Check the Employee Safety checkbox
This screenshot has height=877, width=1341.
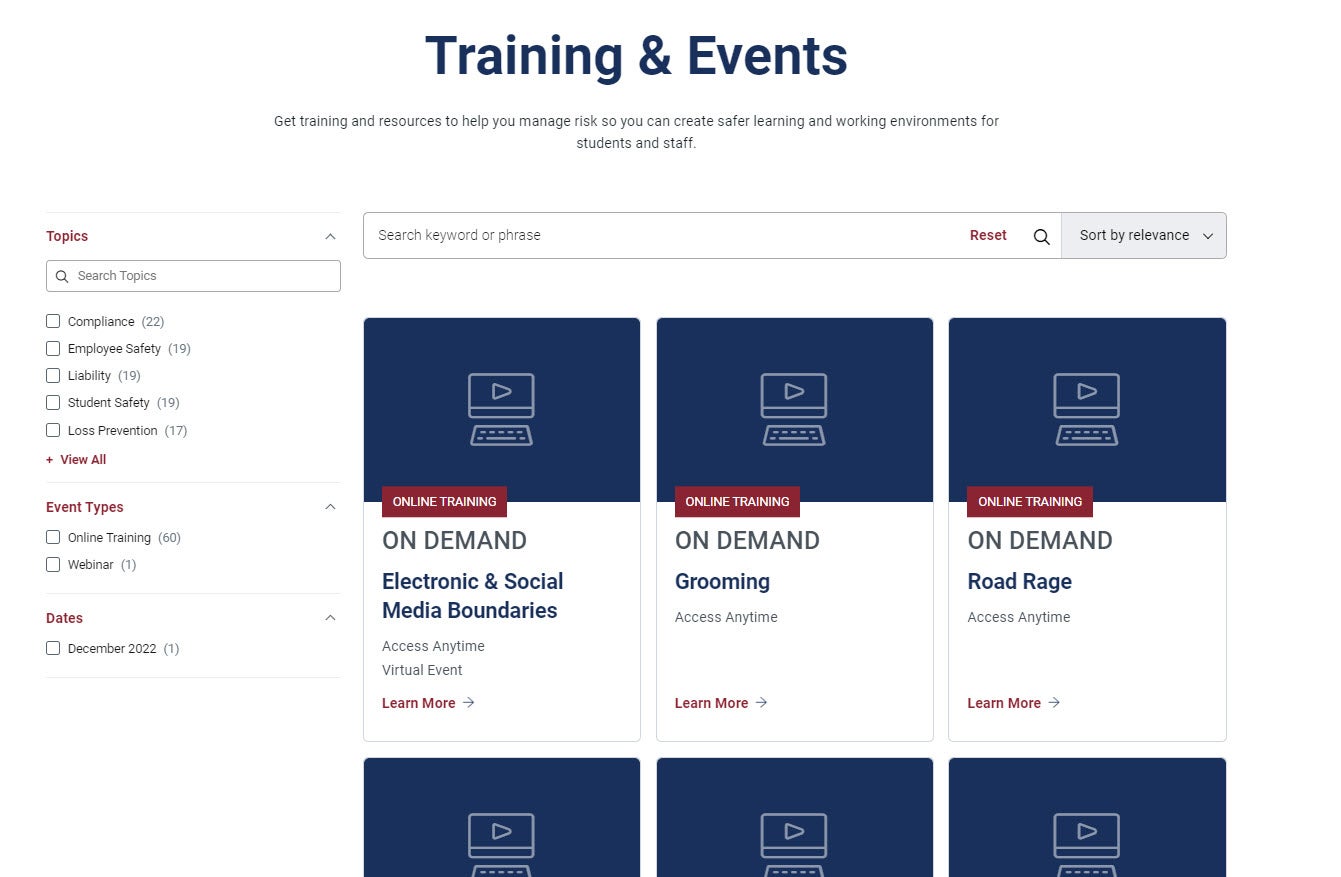coord(53,348)
